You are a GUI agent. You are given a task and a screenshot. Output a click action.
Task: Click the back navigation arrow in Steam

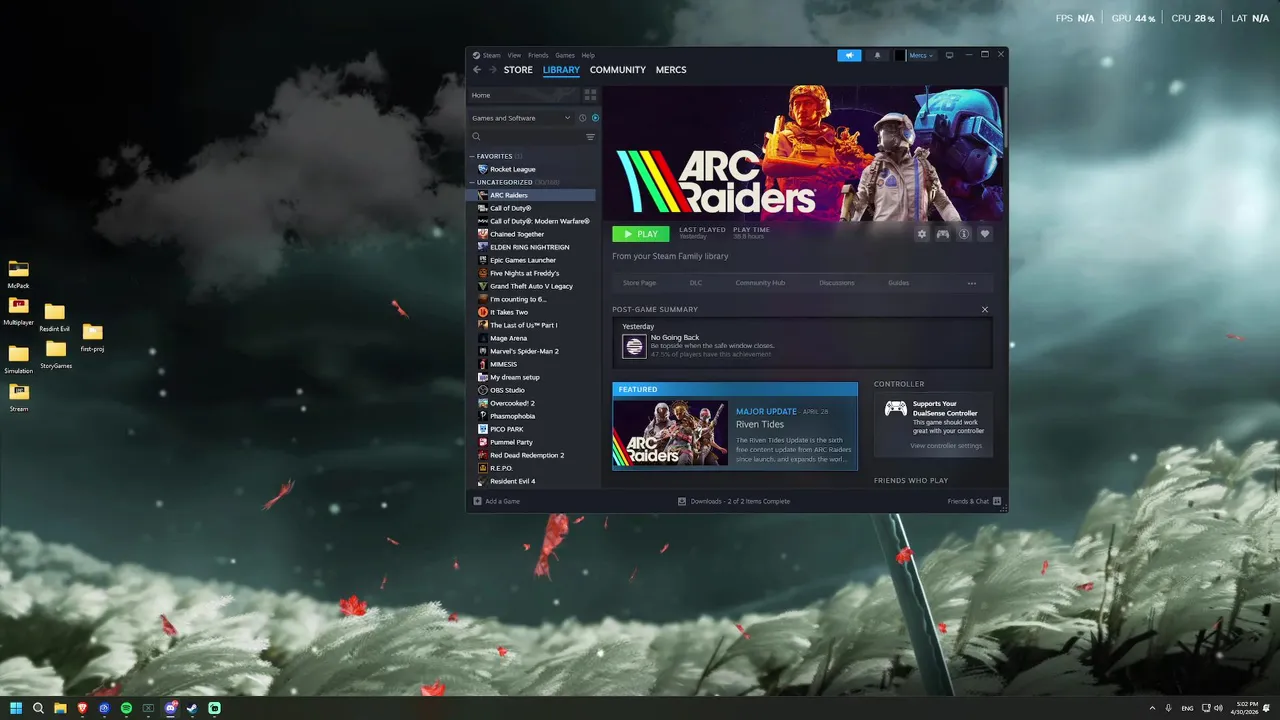[x=477, y=70]
